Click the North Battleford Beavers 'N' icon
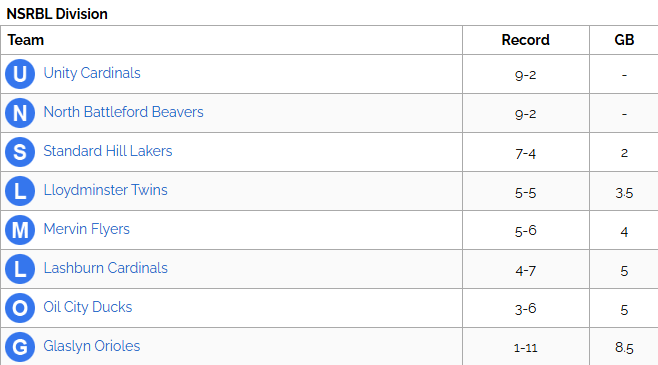This screenshot has width=658, height=365. coord(20,113)
